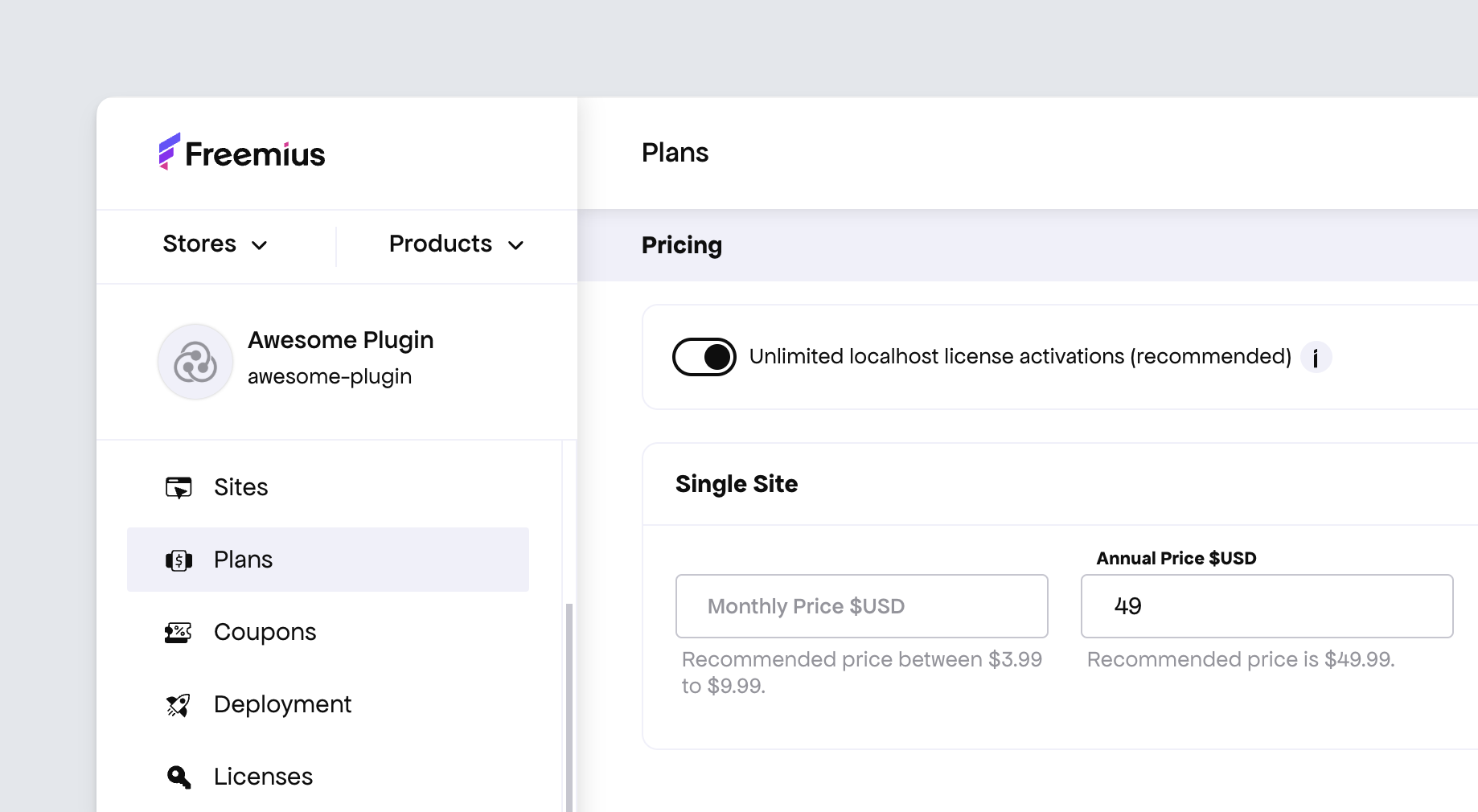Open the Products dropdown
This screenshot has width=1478, height=812.
pyautogui.click(x=456, y=244)
